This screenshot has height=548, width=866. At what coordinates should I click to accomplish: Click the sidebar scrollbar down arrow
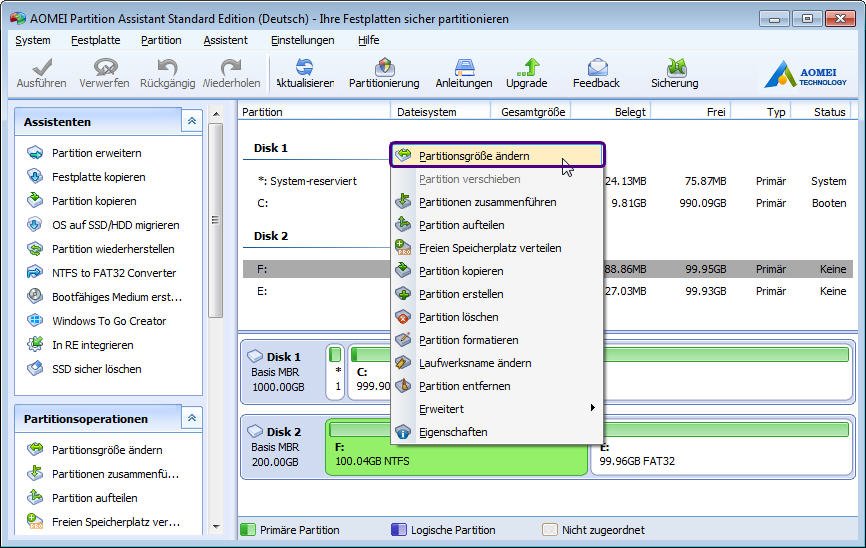tap(216, 527)
